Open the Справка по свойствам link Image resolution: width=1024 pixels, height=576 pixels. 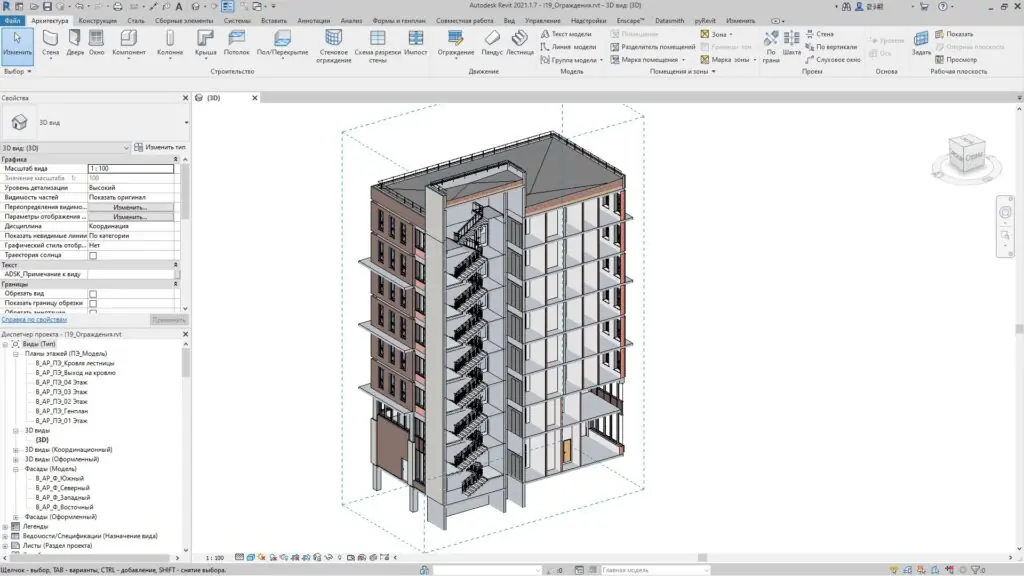[34, 319]
